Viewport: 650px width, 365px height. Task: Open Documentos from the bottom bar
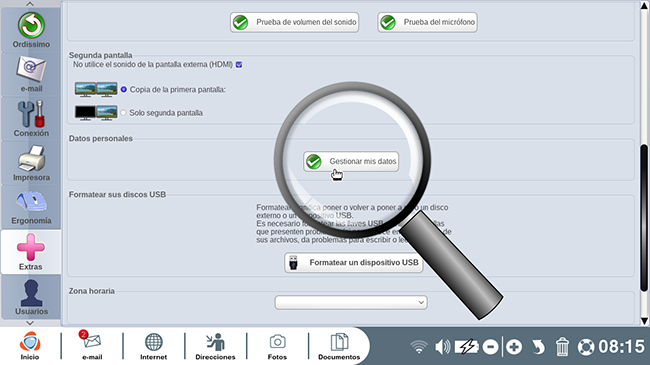[x=339, y=346]
